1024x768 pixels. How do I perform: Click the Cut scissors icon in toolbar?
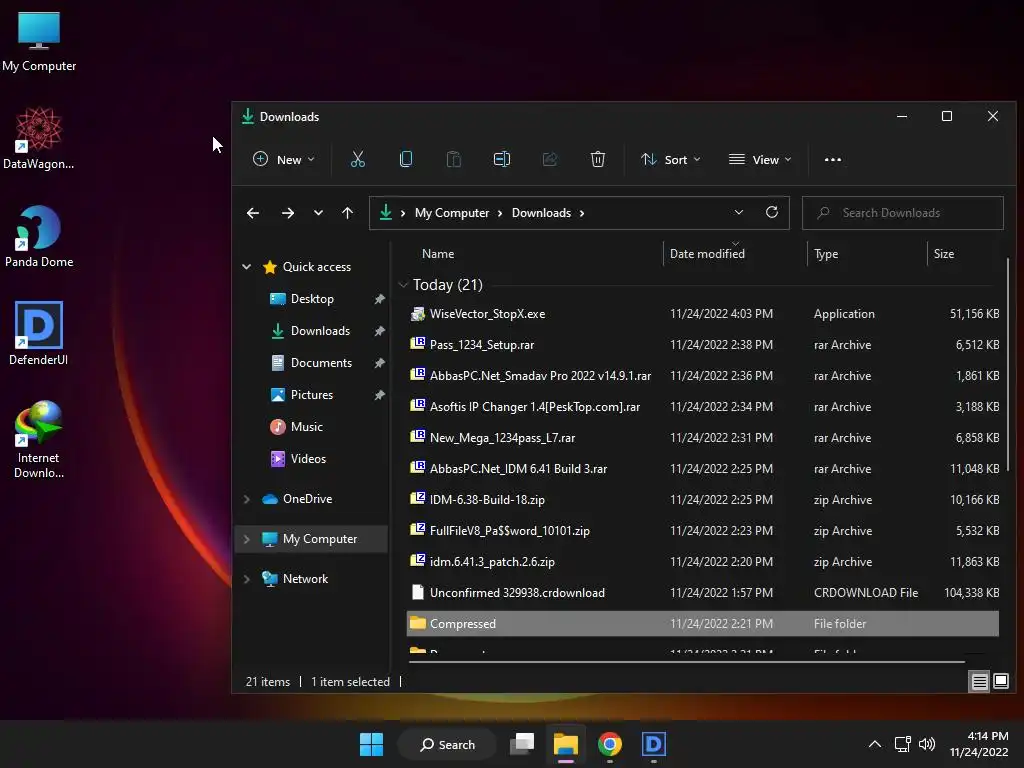(x=357, y=159)
